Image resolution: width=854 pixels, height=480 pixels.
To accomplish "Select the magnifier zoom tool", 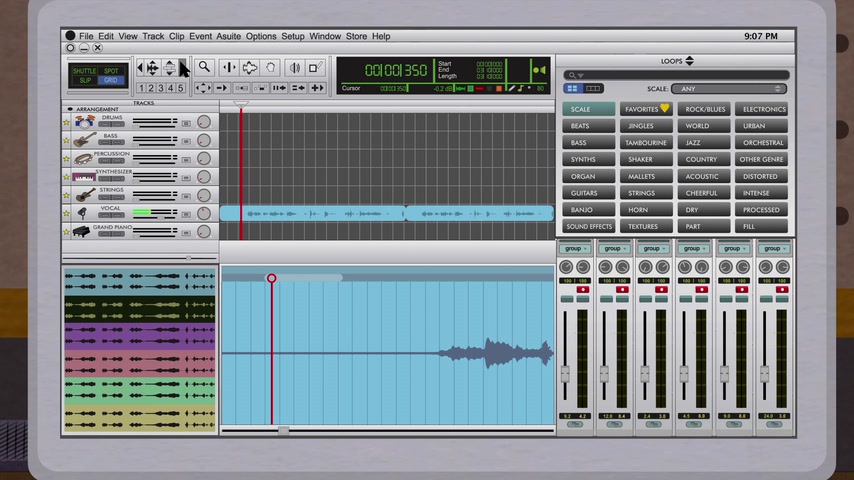I will pos(204,67).
